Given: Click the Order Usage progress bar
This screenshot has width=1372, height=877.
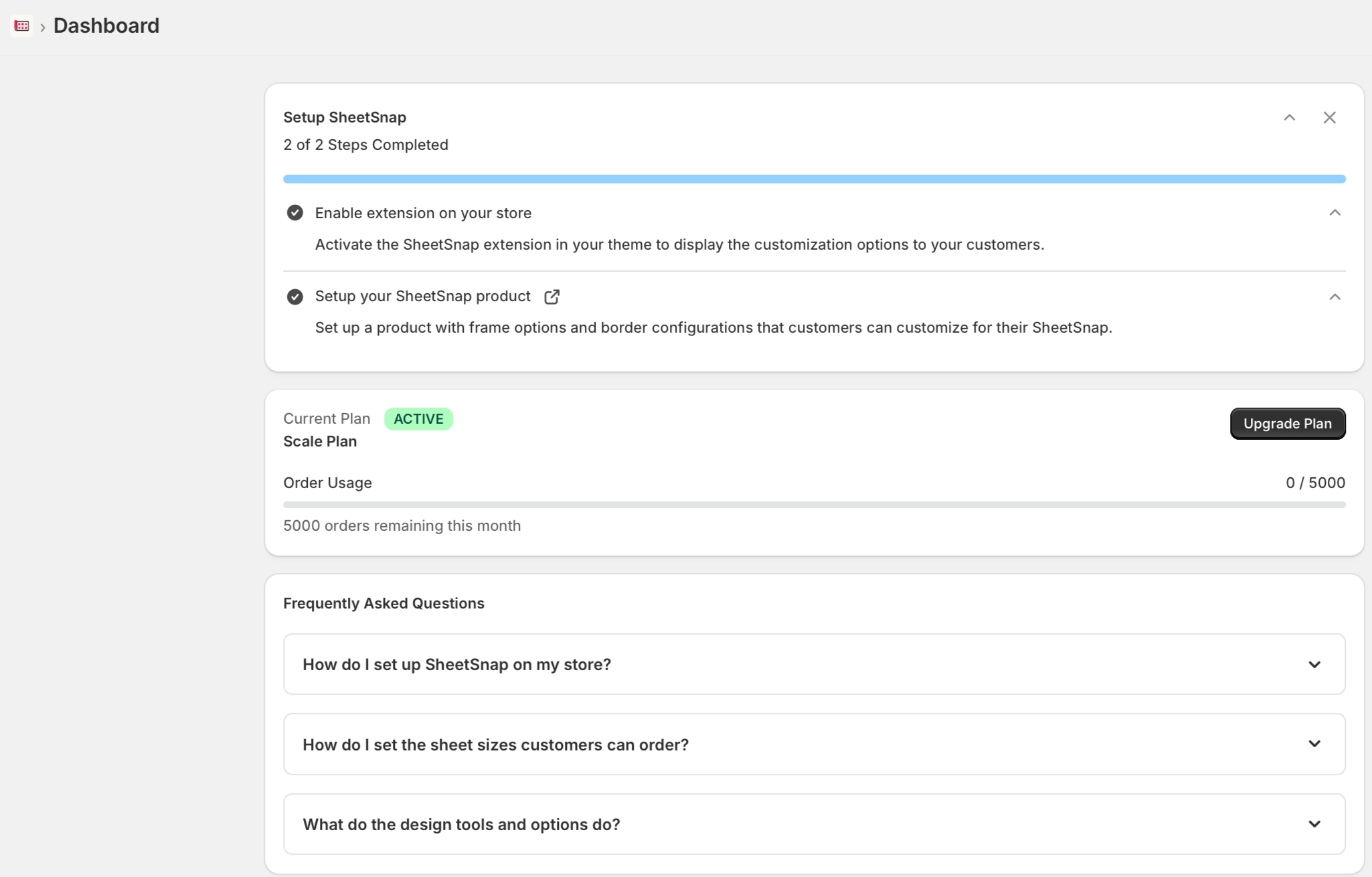Looking at the screenshot, I should tap(814, 505).
